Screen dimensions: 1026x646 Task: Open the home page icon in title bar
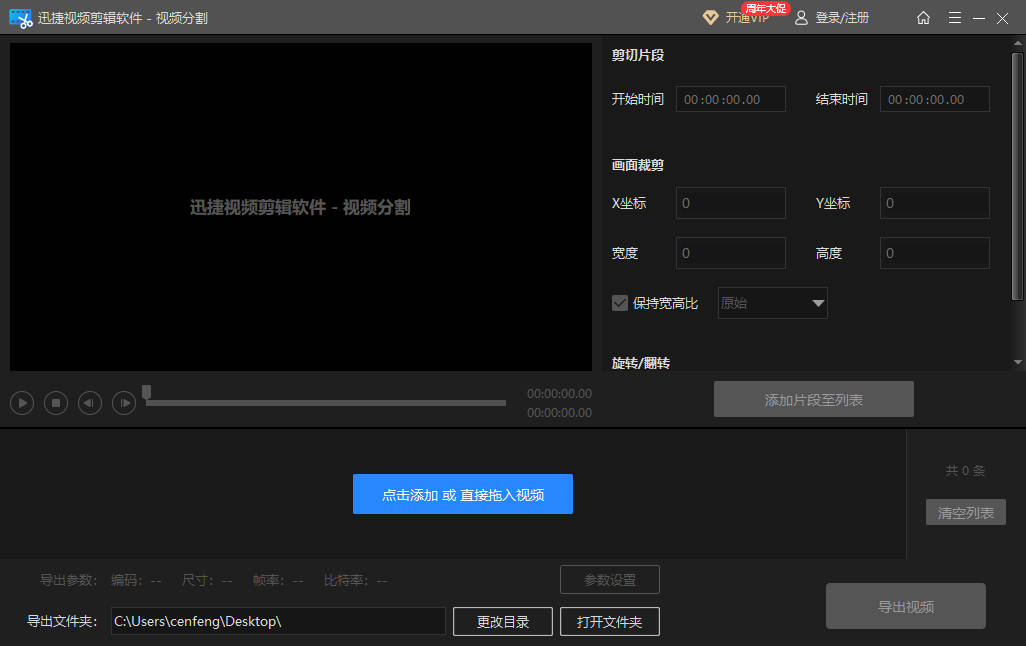click(x=923, y=18)
